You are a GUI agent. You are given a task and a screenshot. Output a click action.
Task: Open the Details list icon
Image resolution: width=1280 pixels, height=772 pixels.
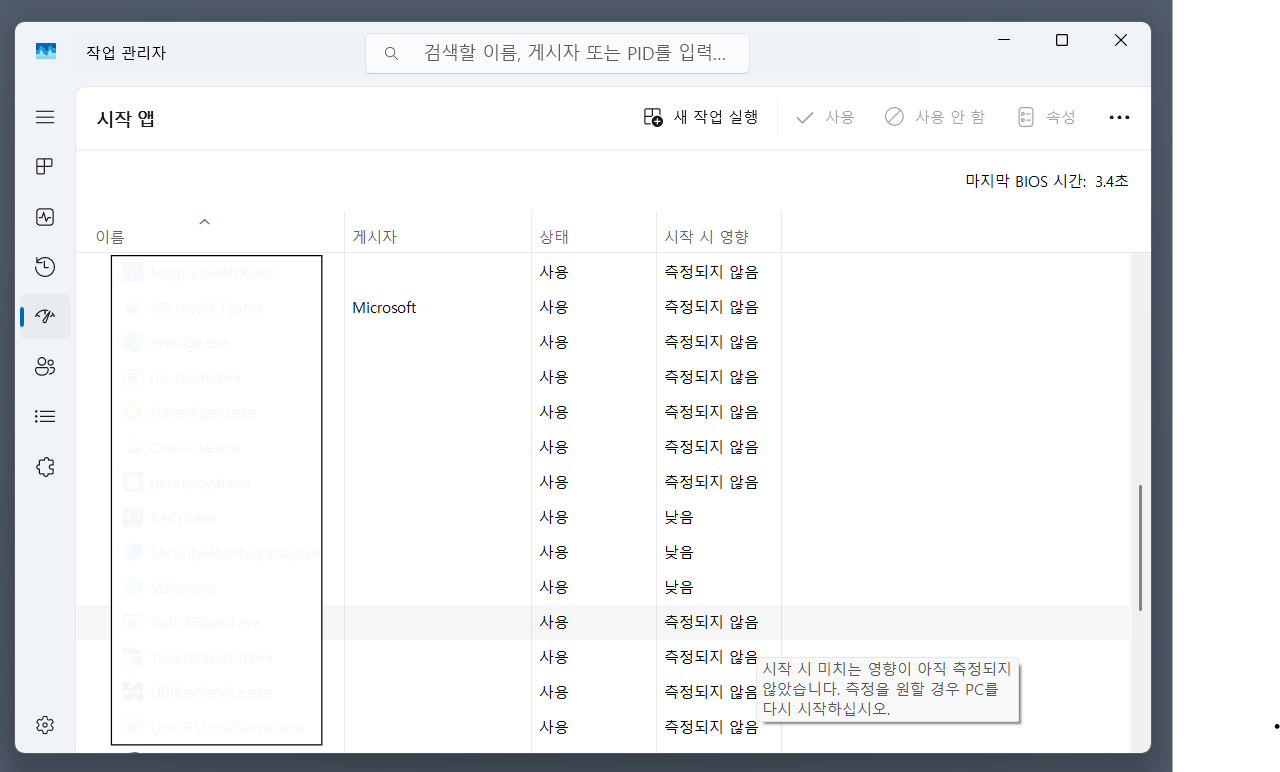pyautogui.click(x=45, y=417)
